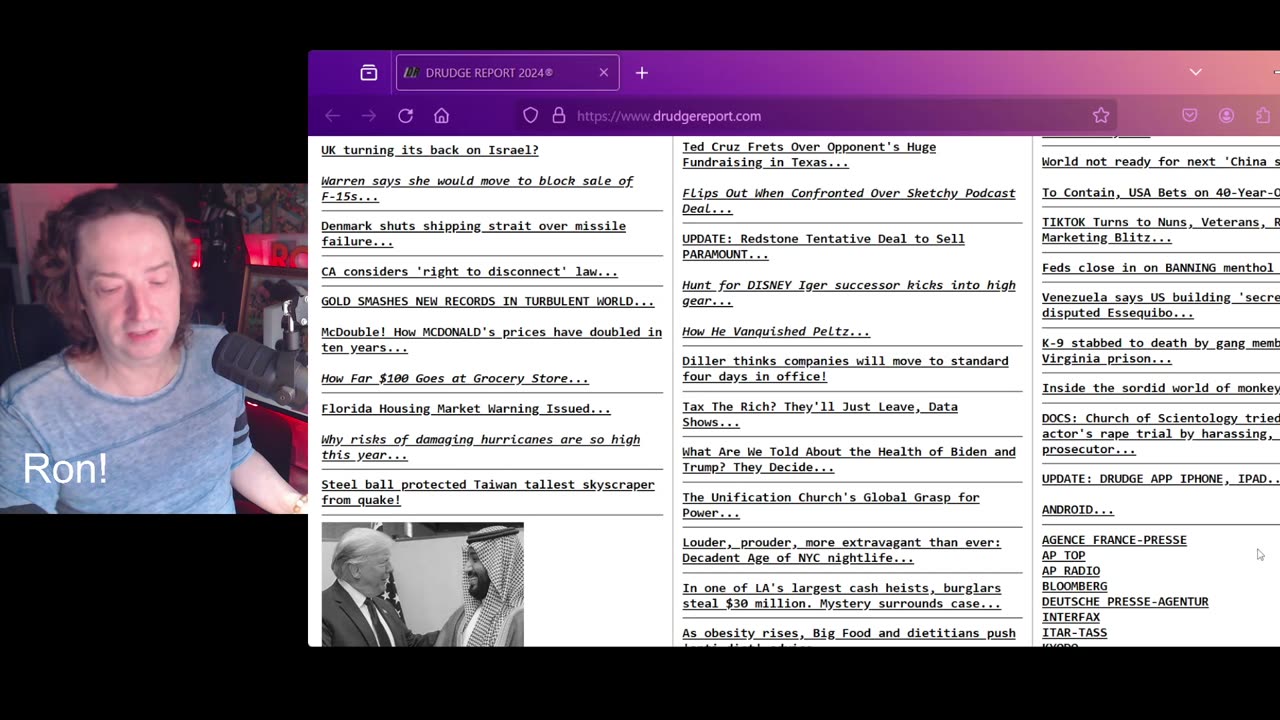The image size is (1280, 720).
Task: Focus the drudgereport.com address bar
Action: 815,116
